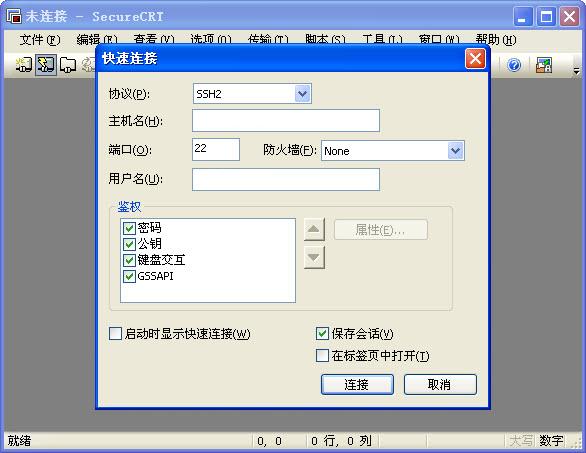Toggle the 密码 authentication checkbox
Screen dimensions: 586x453
(x=129, y=228)
